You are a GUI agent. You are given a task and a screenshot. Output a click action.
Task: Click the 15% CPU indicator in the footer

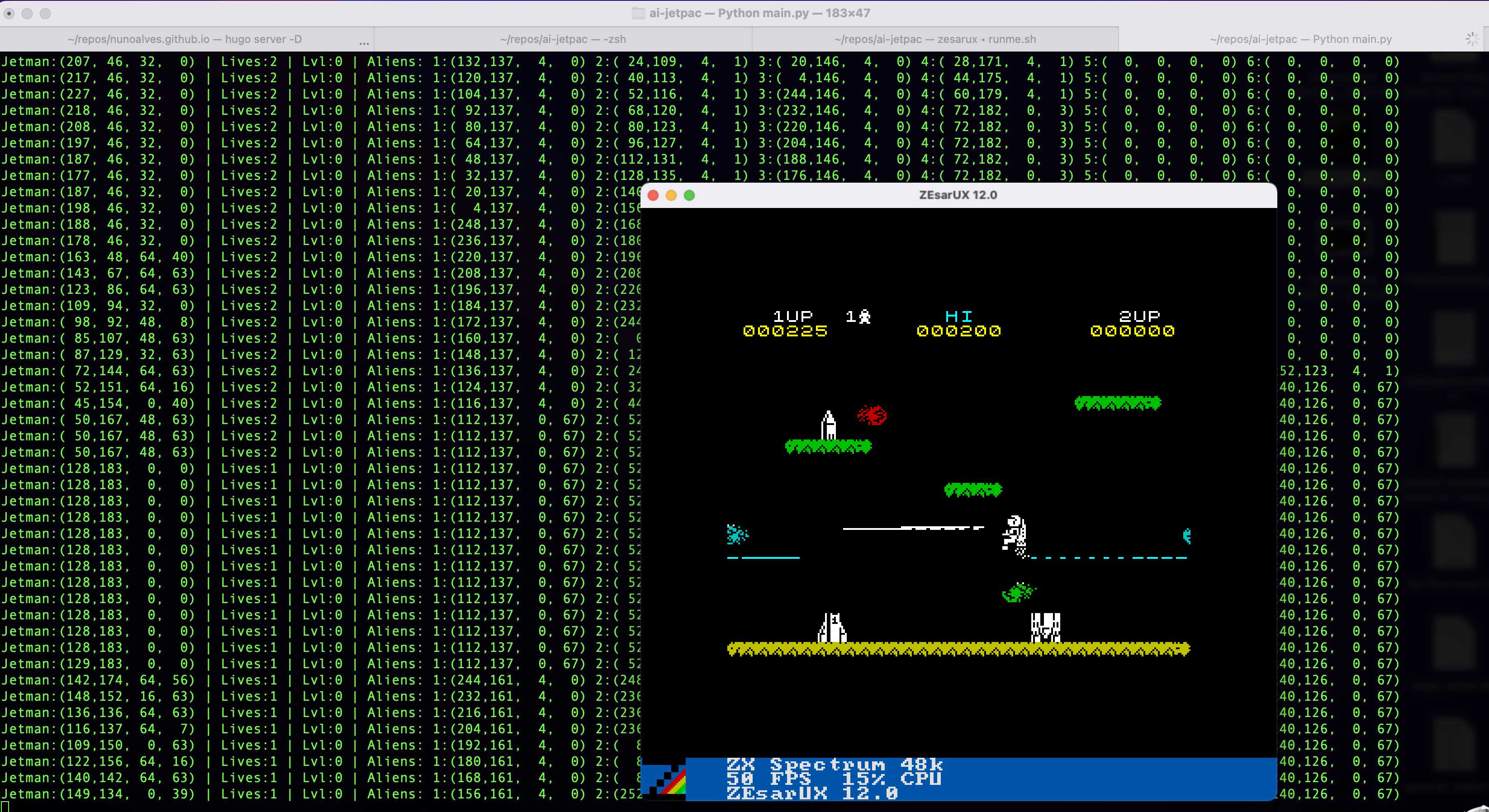point(892,779)
